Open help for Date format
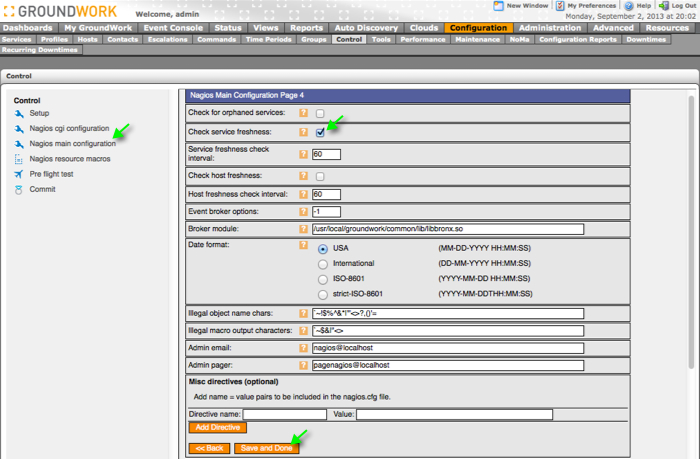The width and height of the screenshot is (700, 459). pos(304,245)
